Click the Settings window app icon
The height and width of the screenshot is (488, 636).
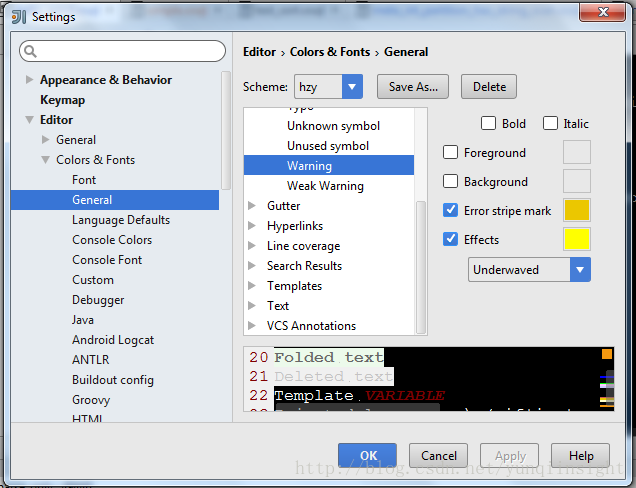tap(19, 17)
